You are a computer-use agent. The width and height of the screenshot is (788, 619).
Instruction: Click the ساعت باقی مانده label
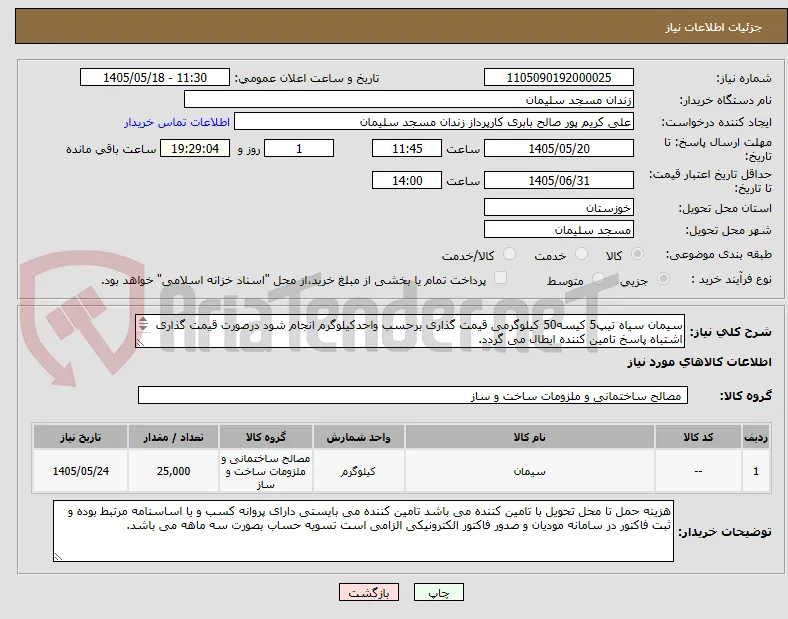111,149
